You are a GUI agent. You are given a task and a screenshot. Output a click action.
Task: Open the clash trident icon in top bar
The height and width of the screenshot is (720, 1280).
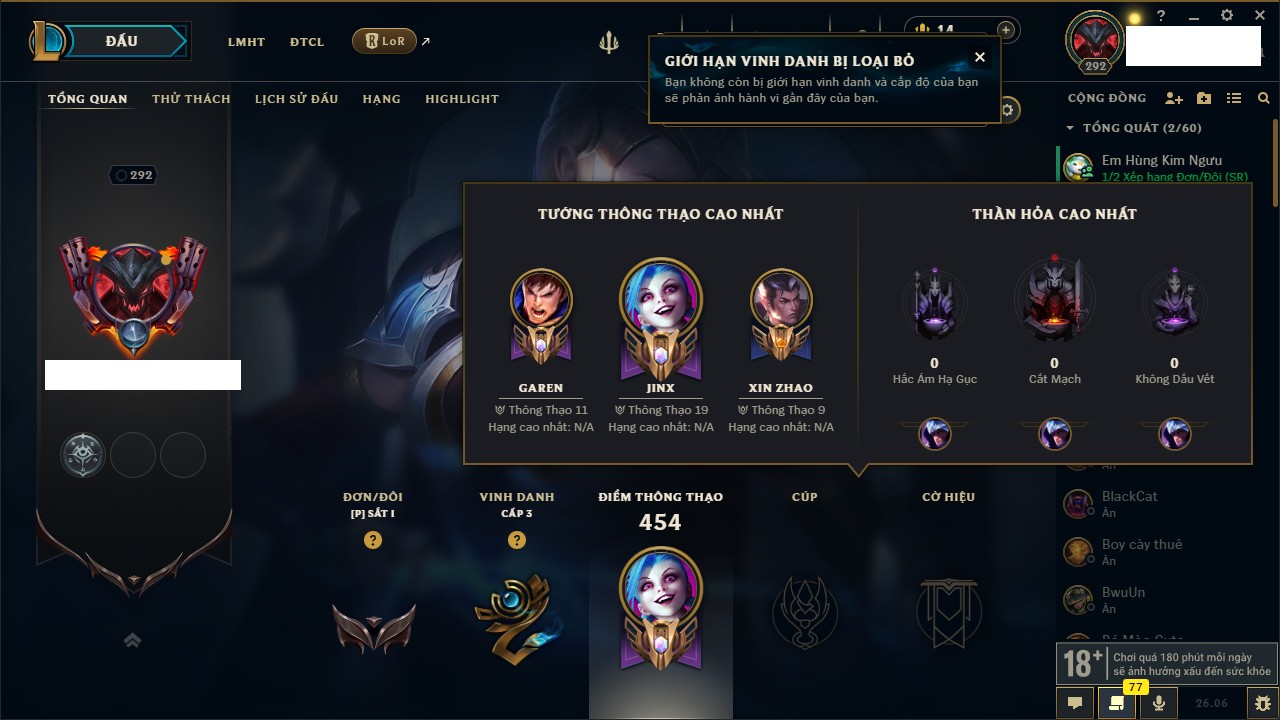coord(608,42)
